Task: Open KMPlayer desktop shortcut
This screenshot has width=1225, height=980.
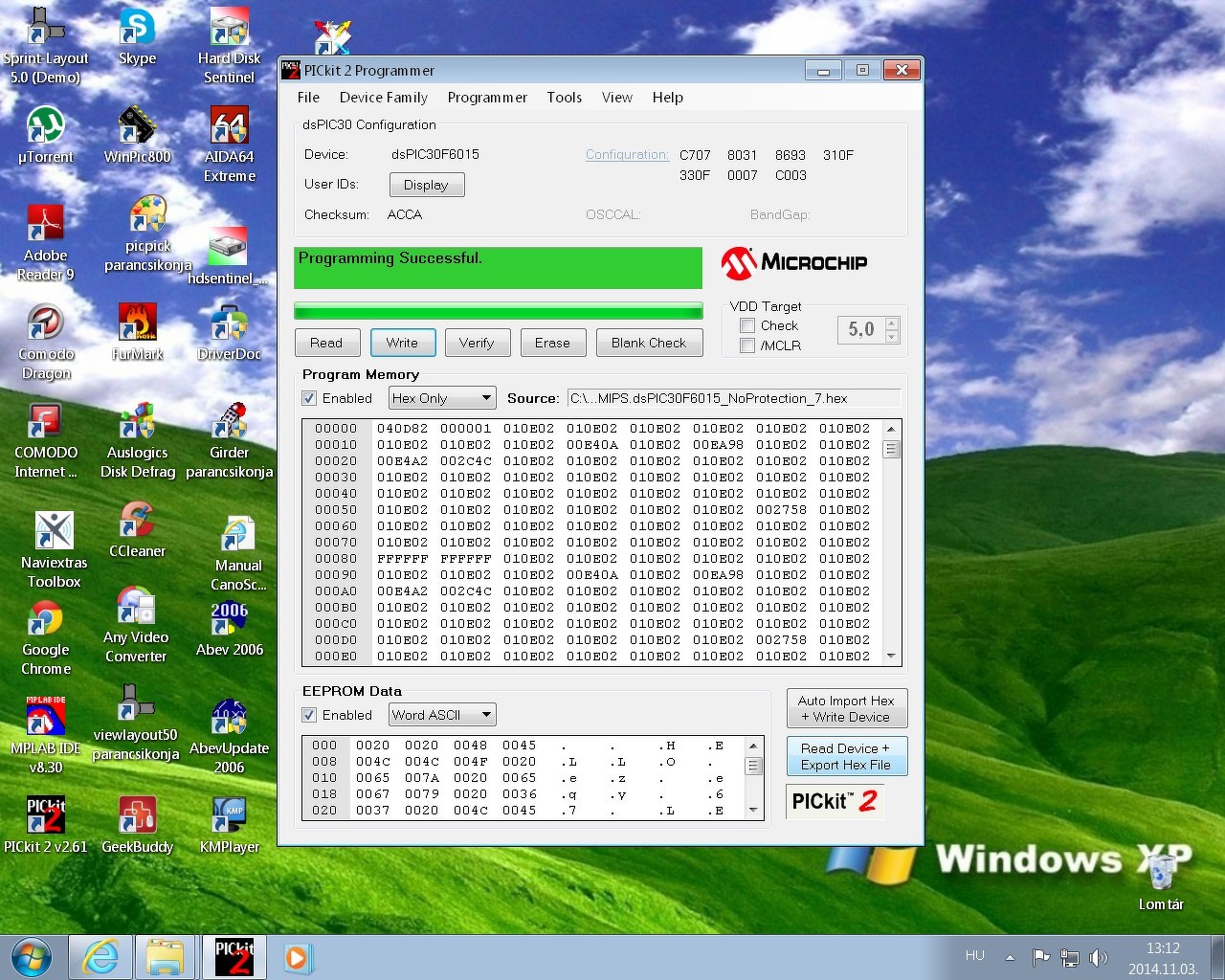Action: pyautogui.click(x=229, y=824)
